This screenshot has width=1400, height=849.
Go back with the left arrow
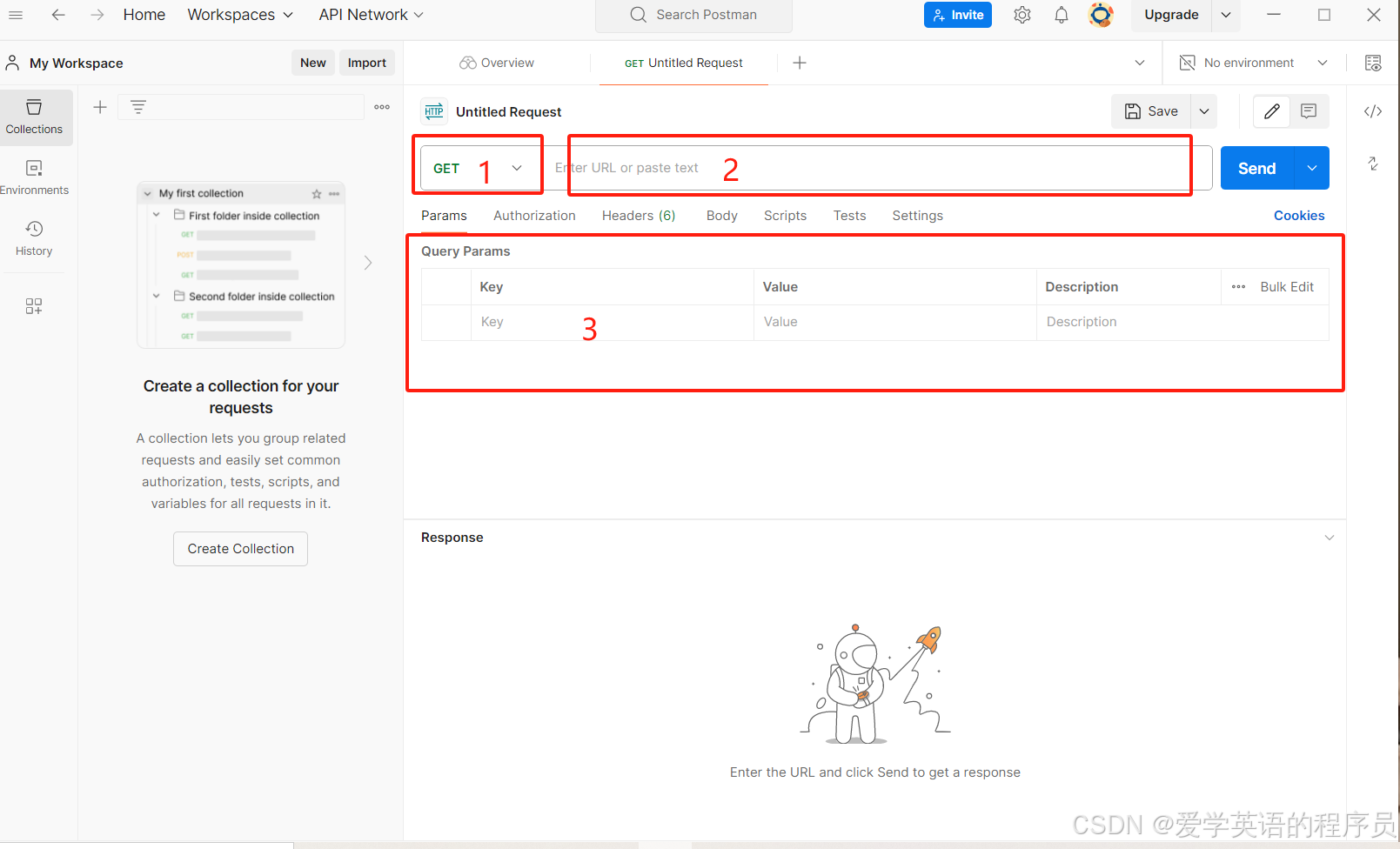click(58, 15)
